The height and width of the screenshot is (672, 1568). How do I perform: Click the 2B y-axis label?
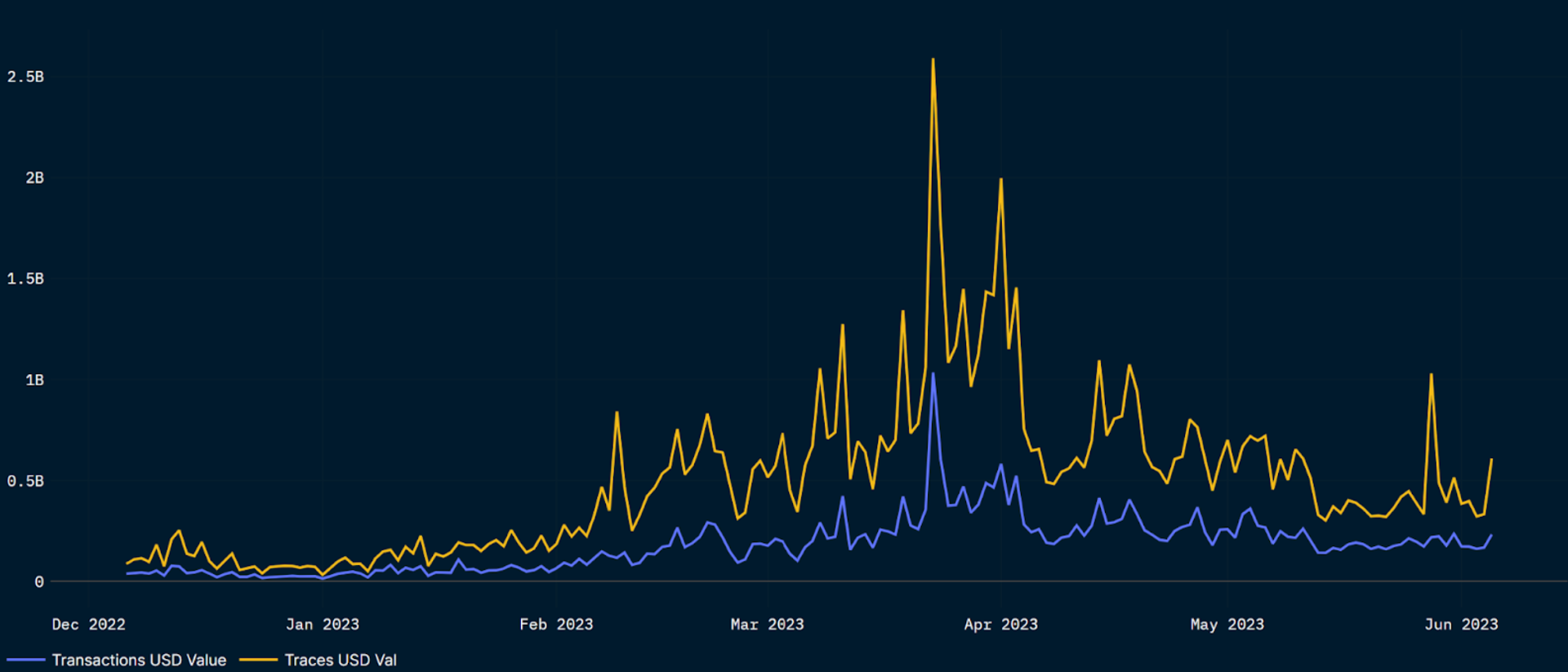coord(35,178)
